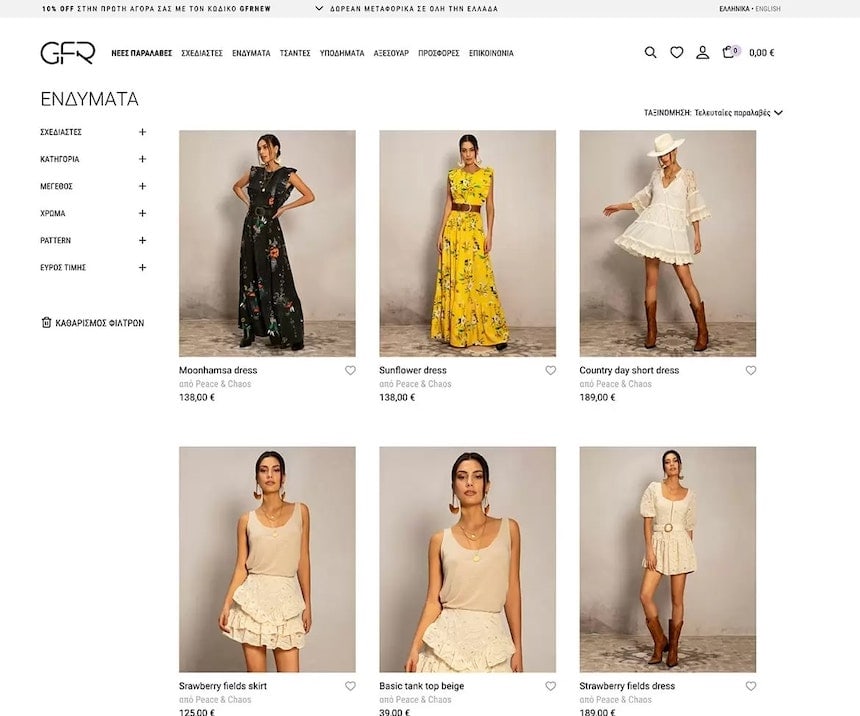Open the ΤΣΑΝΤΕΣ menu item
Image resolution: width=860 pixels, height=716 pixels.
[x=295, y=53]
